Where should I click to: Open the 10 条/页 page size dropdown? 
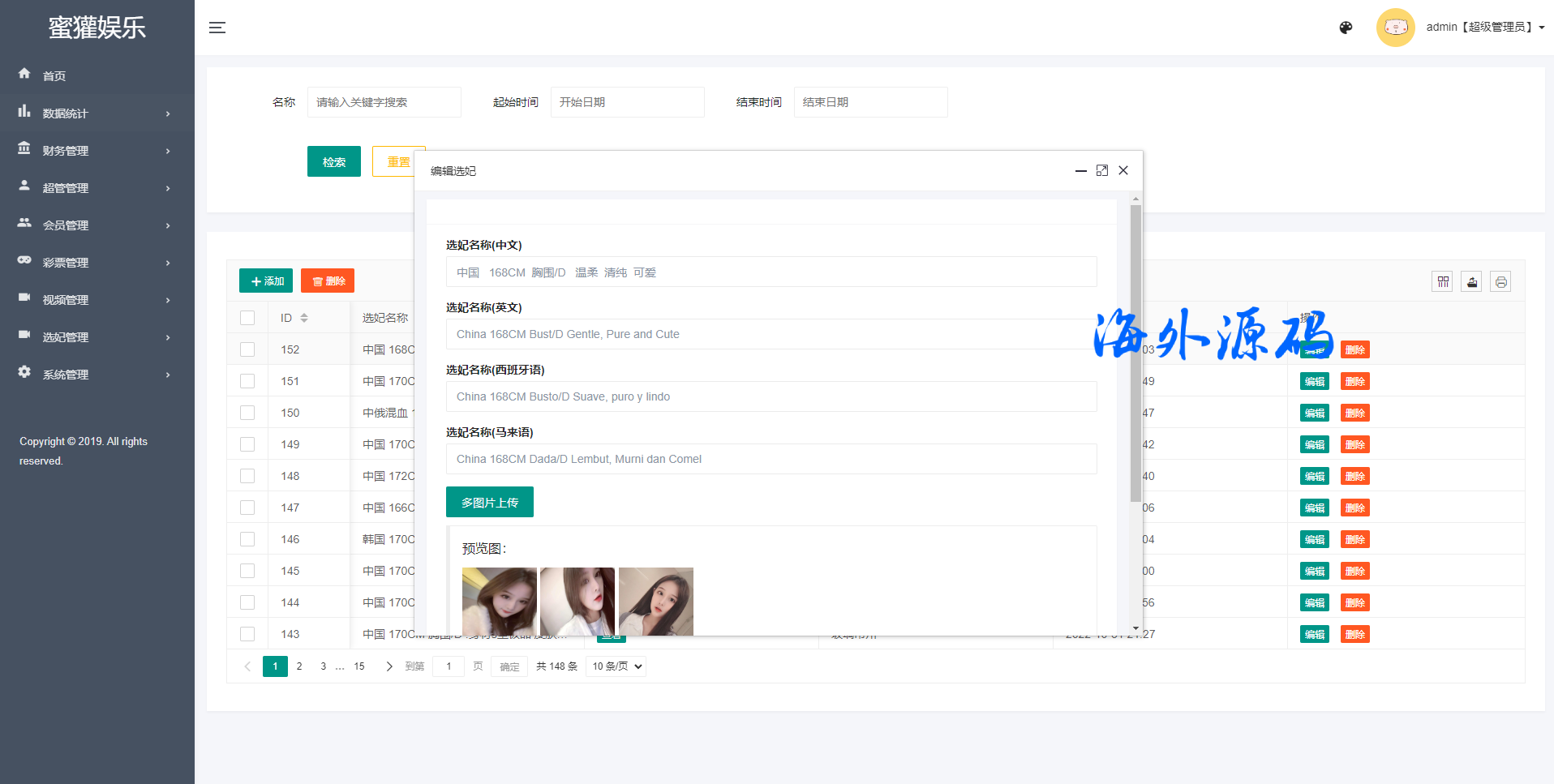click(616, 666)
